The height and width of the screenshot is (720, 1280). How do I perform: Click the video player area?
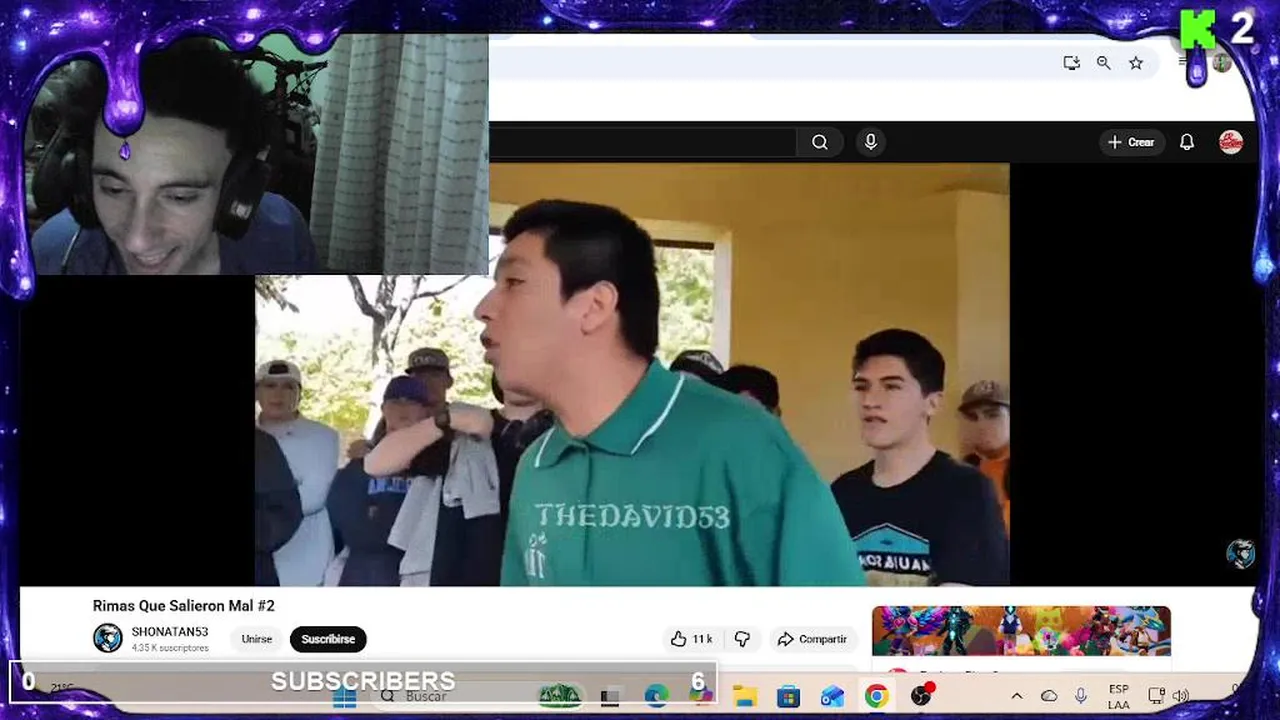point(632,375)
